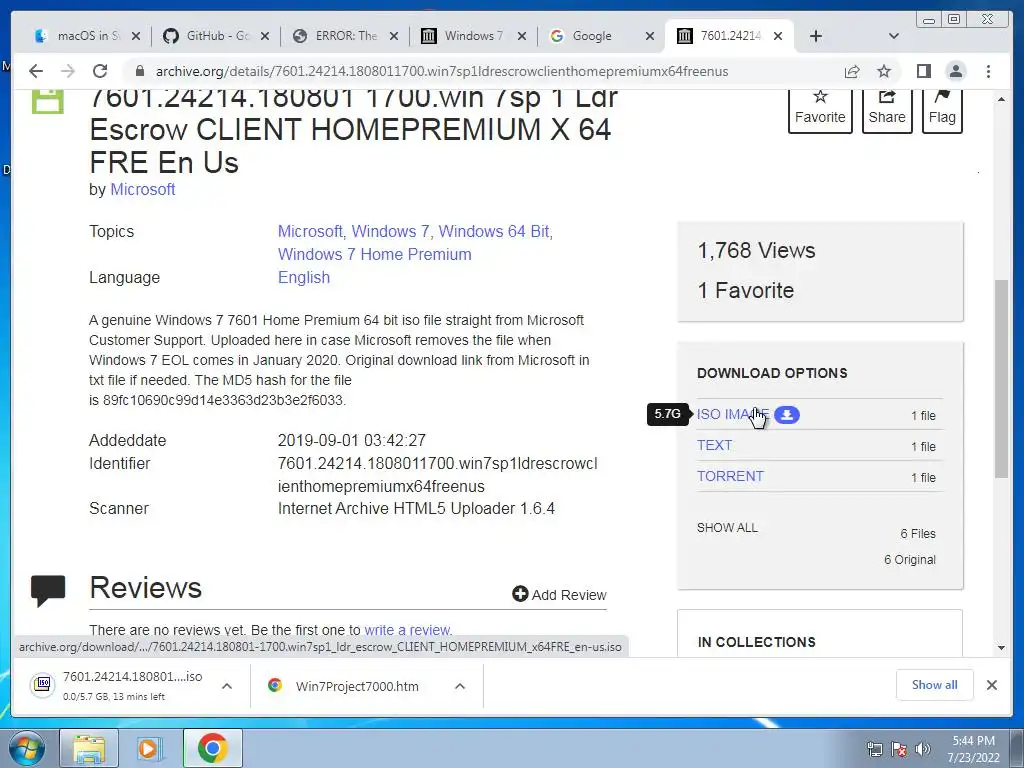The image size is (1024, 768).
Task: Click the address bar URL
Action: (x=441, y=71)
